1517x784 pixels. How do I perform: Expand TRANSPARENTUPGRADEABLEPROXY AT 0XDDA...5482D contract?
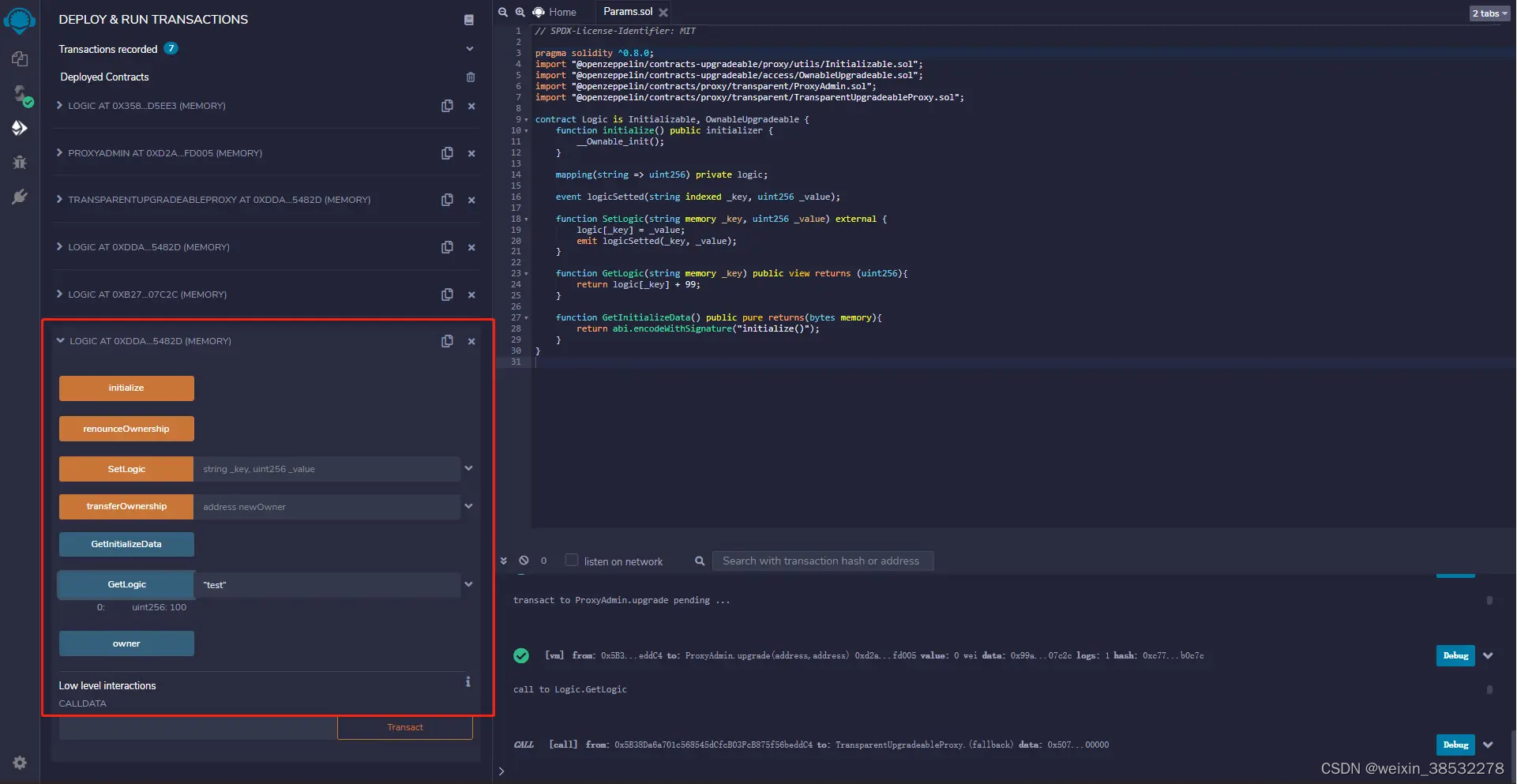(x=59, y=199)
